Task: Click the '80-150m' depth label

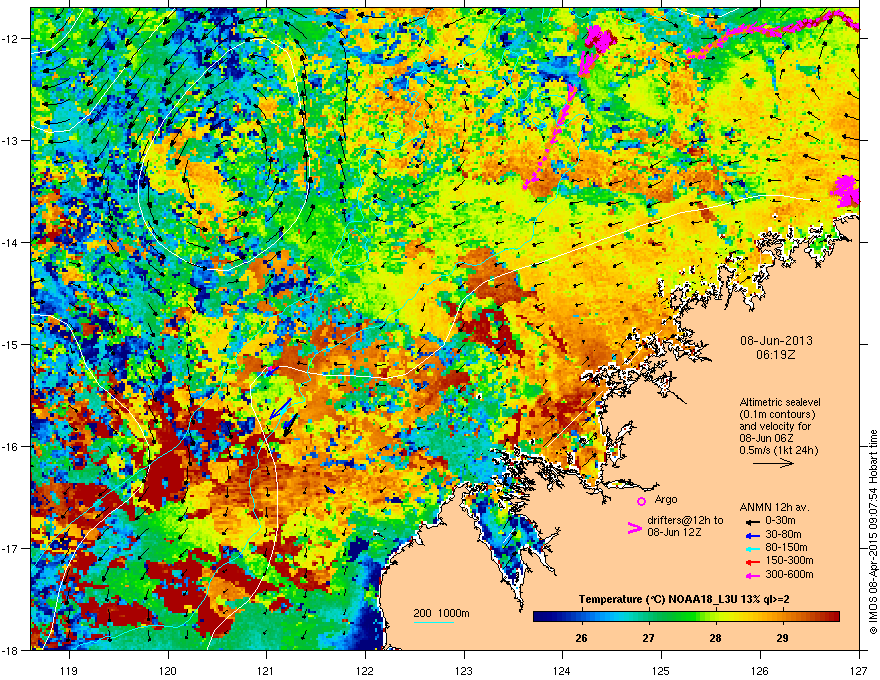Action: pos(786,548)
